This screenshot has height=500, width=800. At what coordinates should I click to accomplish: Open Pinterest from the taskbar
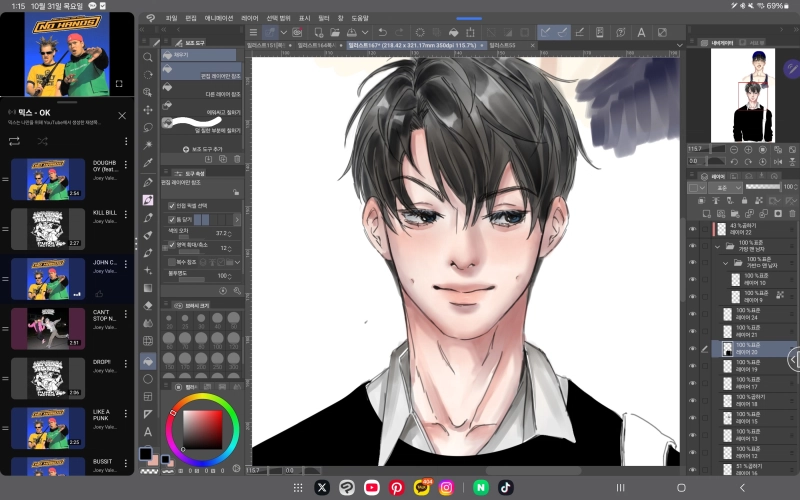click(x=397, y=487)
